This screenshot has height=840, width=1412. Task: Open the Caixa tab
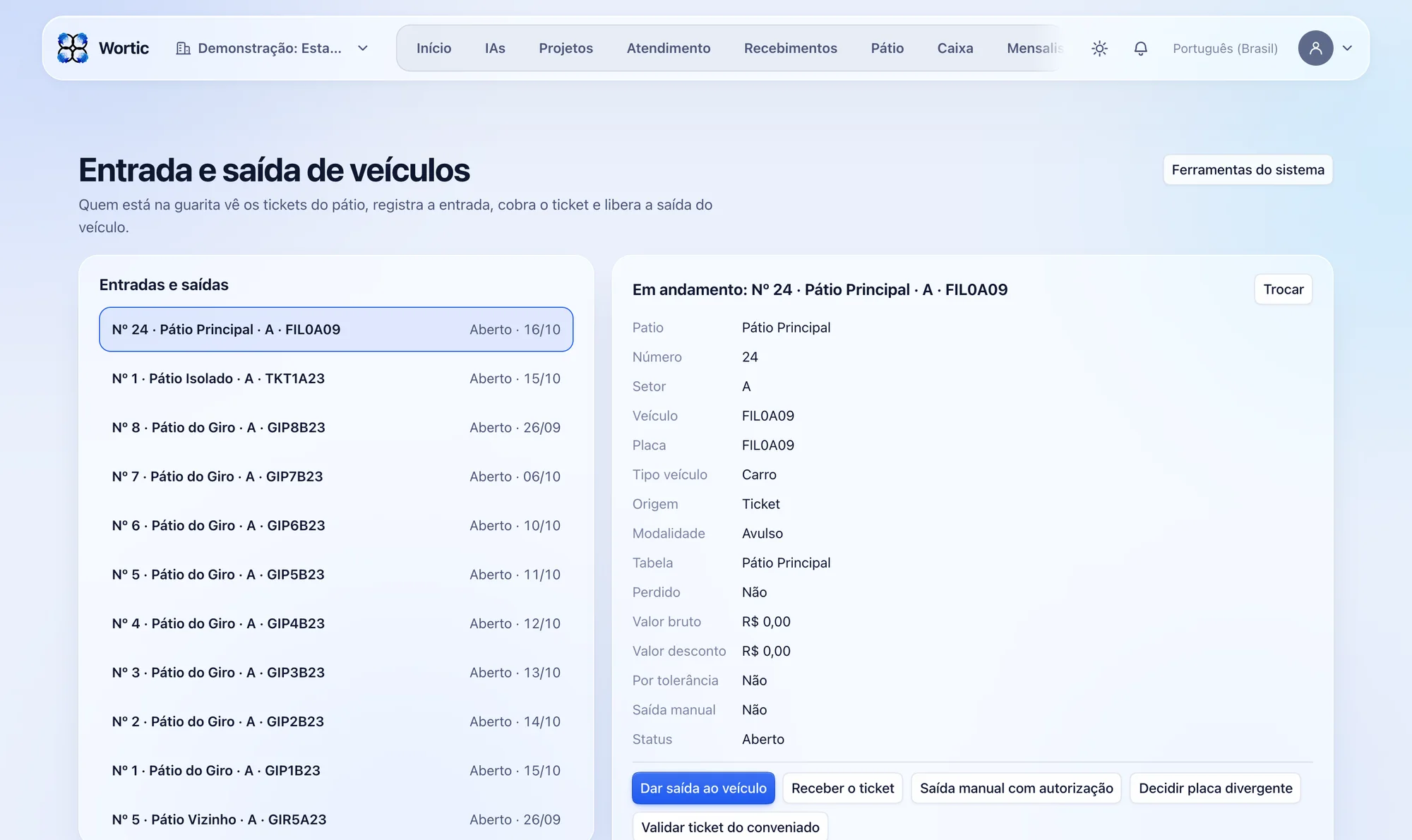tap(955, 48)
